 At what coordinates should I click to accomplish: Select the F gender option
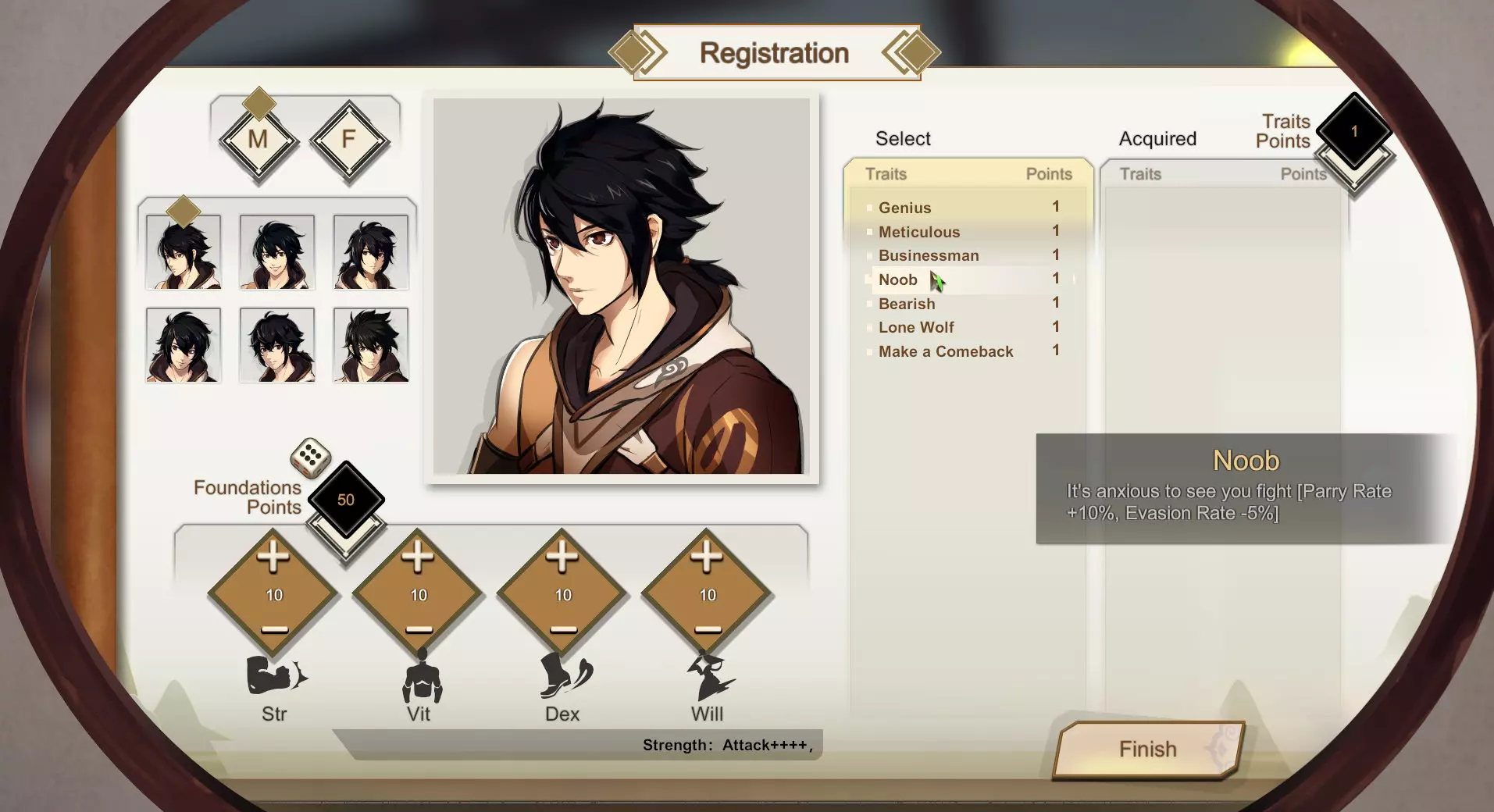(x=349, y=141)
